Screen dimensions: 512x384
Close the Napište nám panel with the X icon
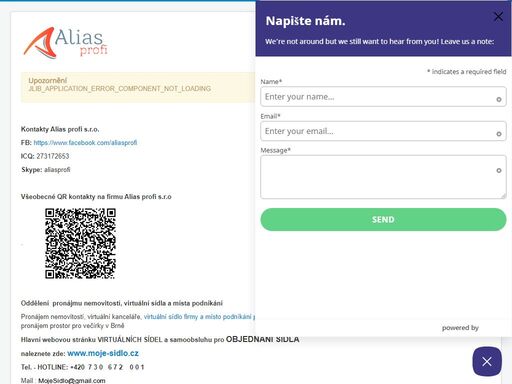tap(498, 16)
